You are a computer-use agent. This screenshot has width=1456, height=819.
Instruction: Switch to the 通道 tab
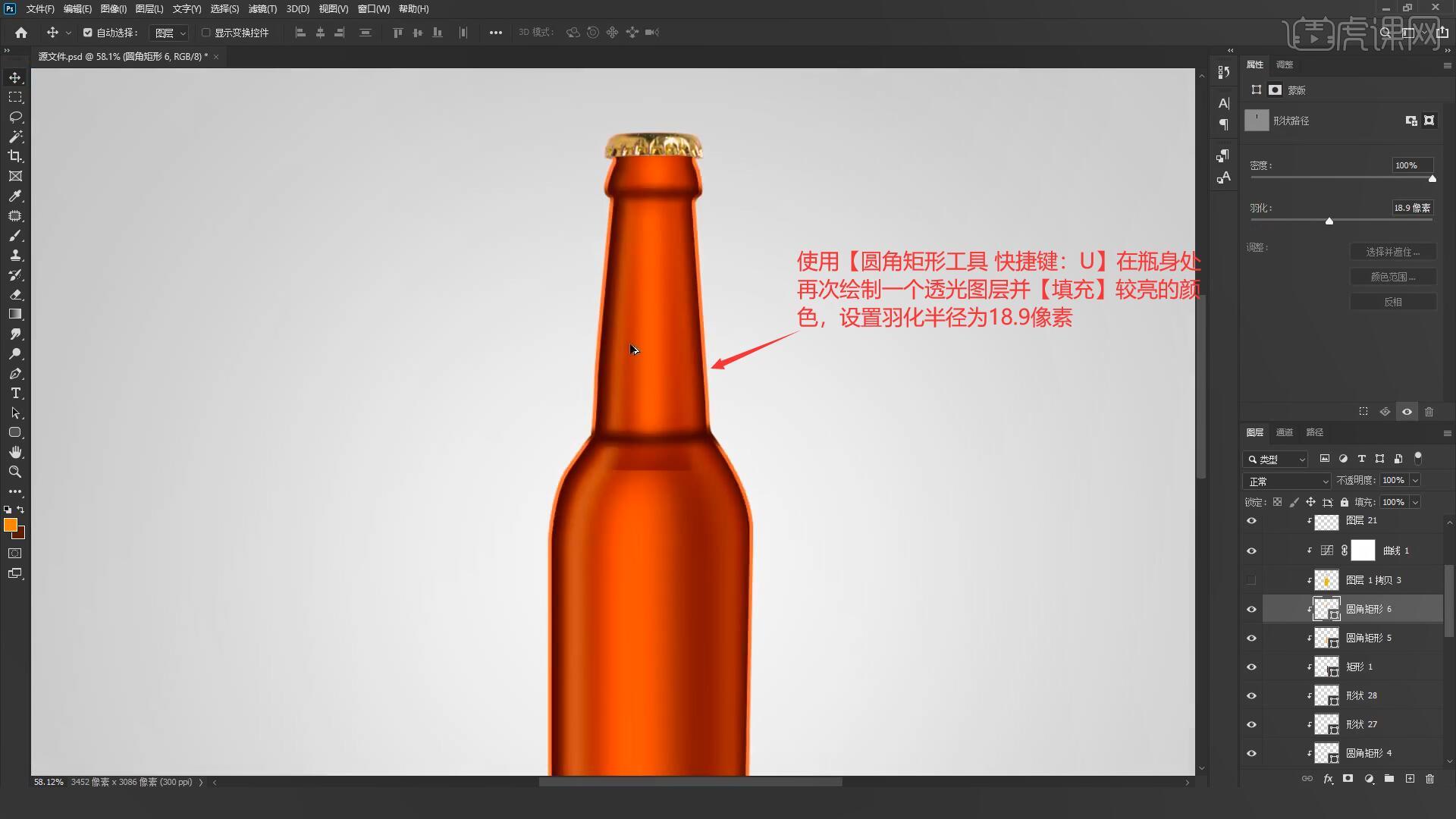1284,432
